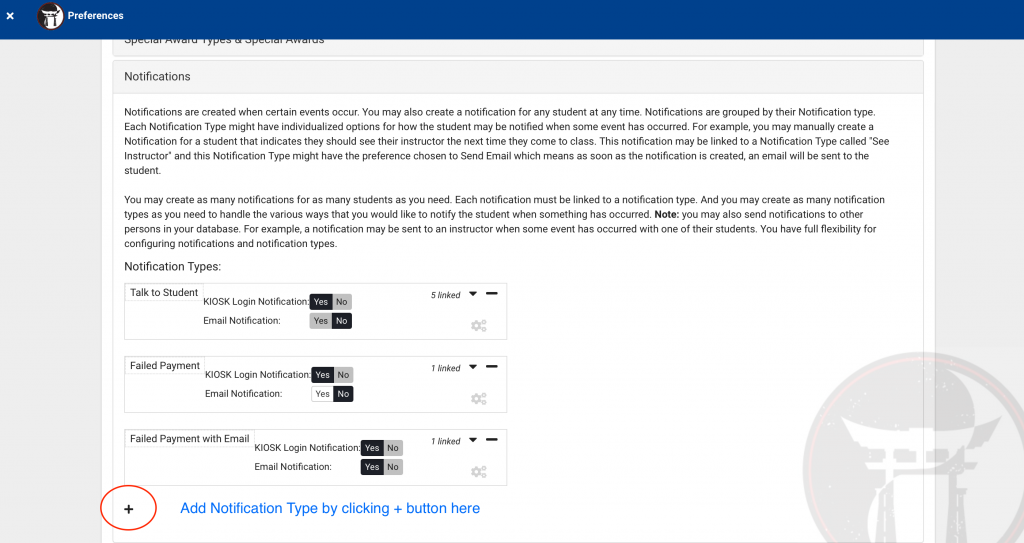Image resolution: width=1024 pixels, height=543 pixels.
Task: Remove Talk to Student with minus icon
Action: tap(491, 294)
